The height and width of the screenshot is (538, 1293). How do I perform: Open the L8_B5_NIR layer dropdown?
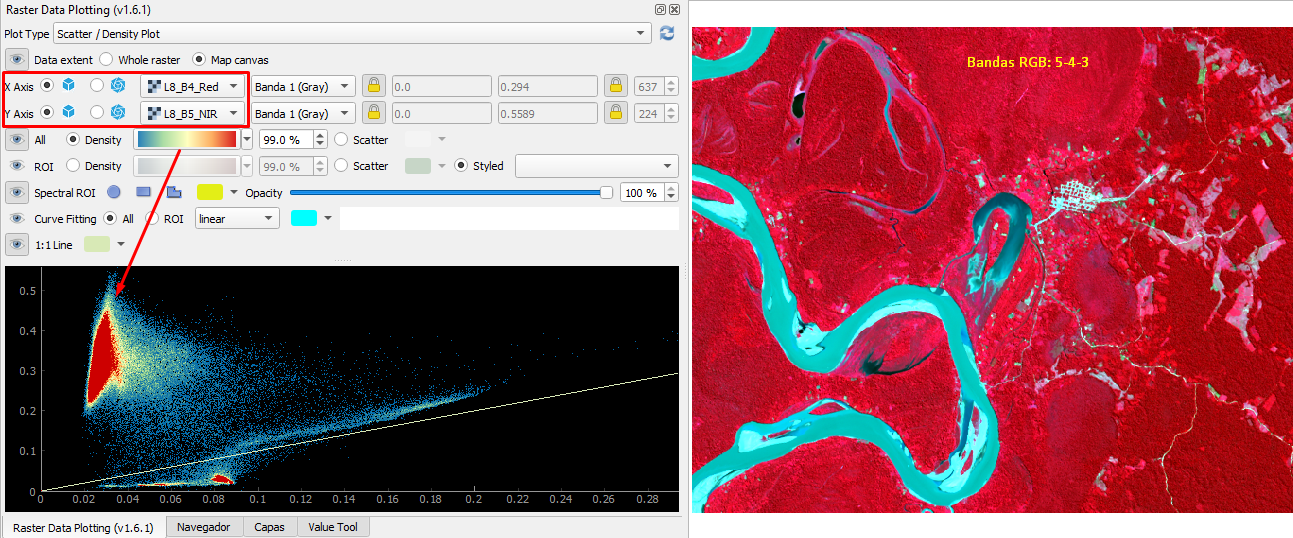pyautogui.click(x=193, y=113)
